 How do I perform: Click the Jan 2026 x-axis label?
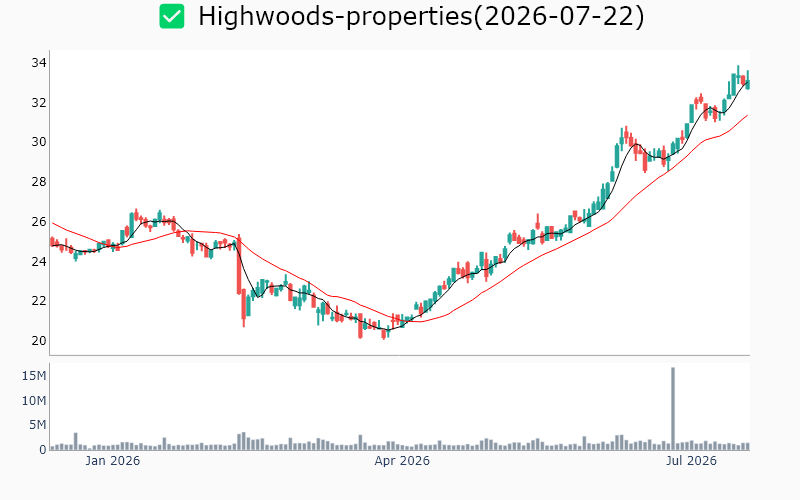pos(112,461)
